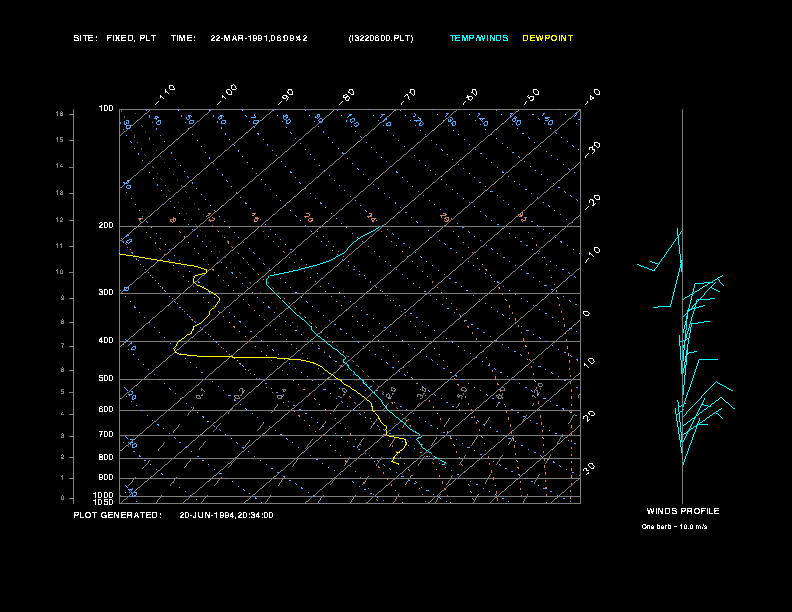The height and width of the screenshot is (612, 792).
Task: Click the -70 isotherm label
Action: click(409, 97)
